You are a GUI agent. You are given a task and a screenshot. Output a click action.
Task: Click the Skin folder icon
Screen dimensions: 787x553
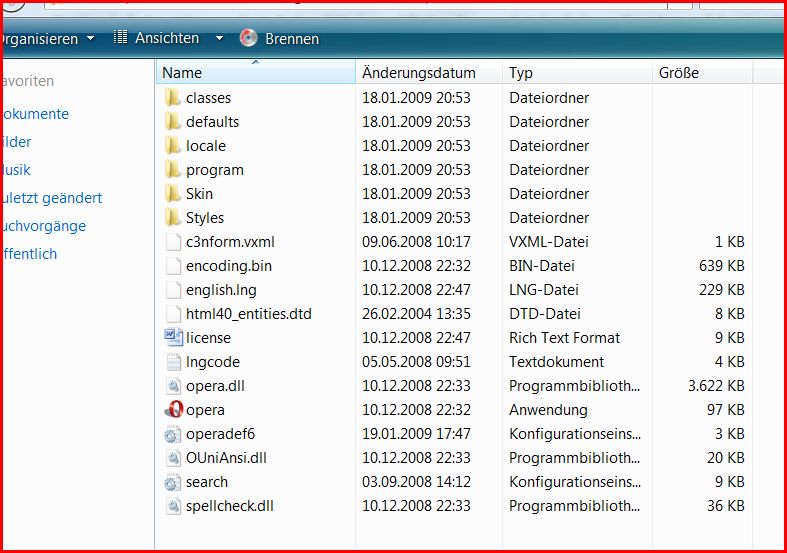click(173, 194)
